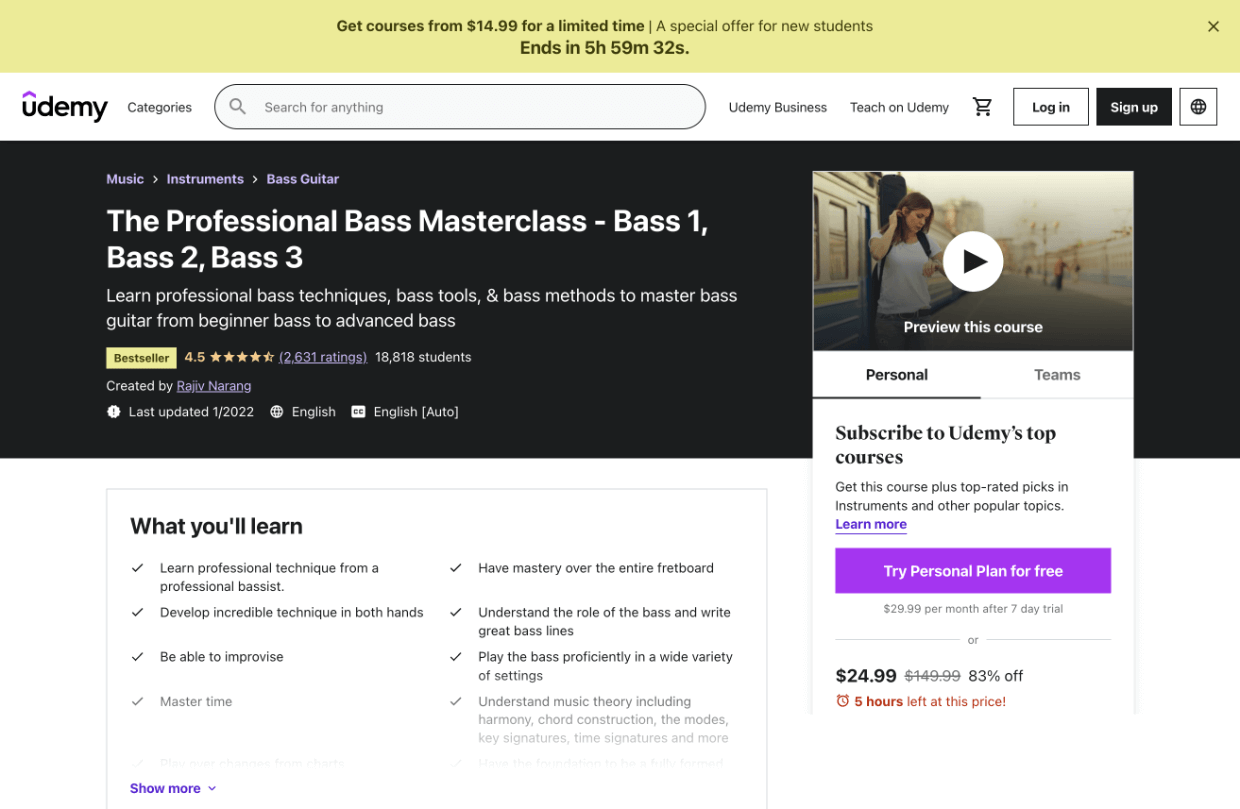Click the last-updated clock icon

click(x=113, y=411)
